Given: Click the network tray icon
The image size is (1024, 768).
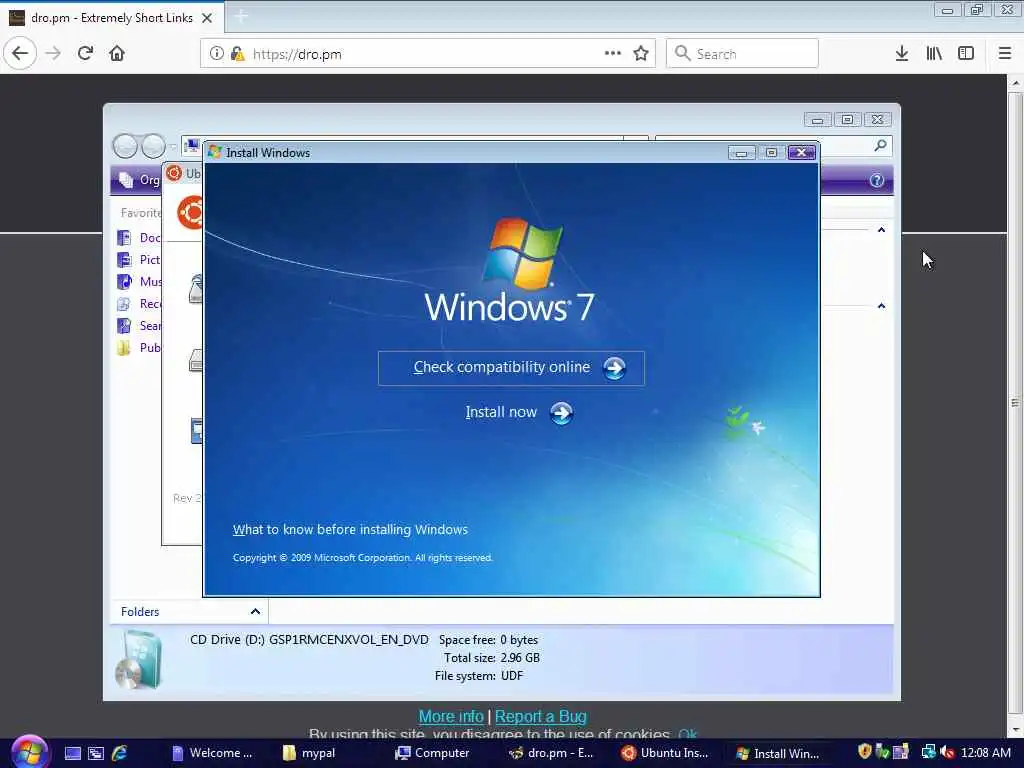Looking at the screenshot, I should pos(929,752).
